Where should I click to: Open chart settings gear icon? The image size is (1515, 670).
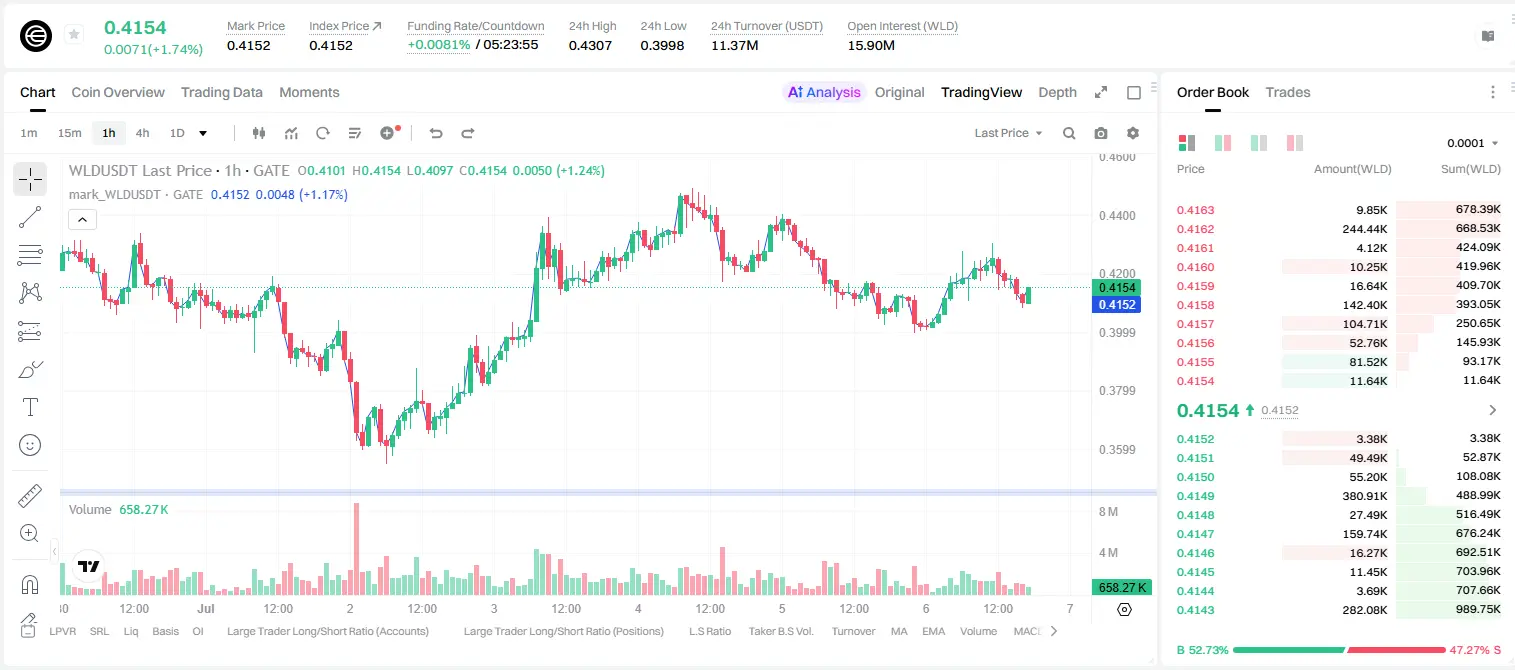pyautogui.click(x=1133, y=133)
